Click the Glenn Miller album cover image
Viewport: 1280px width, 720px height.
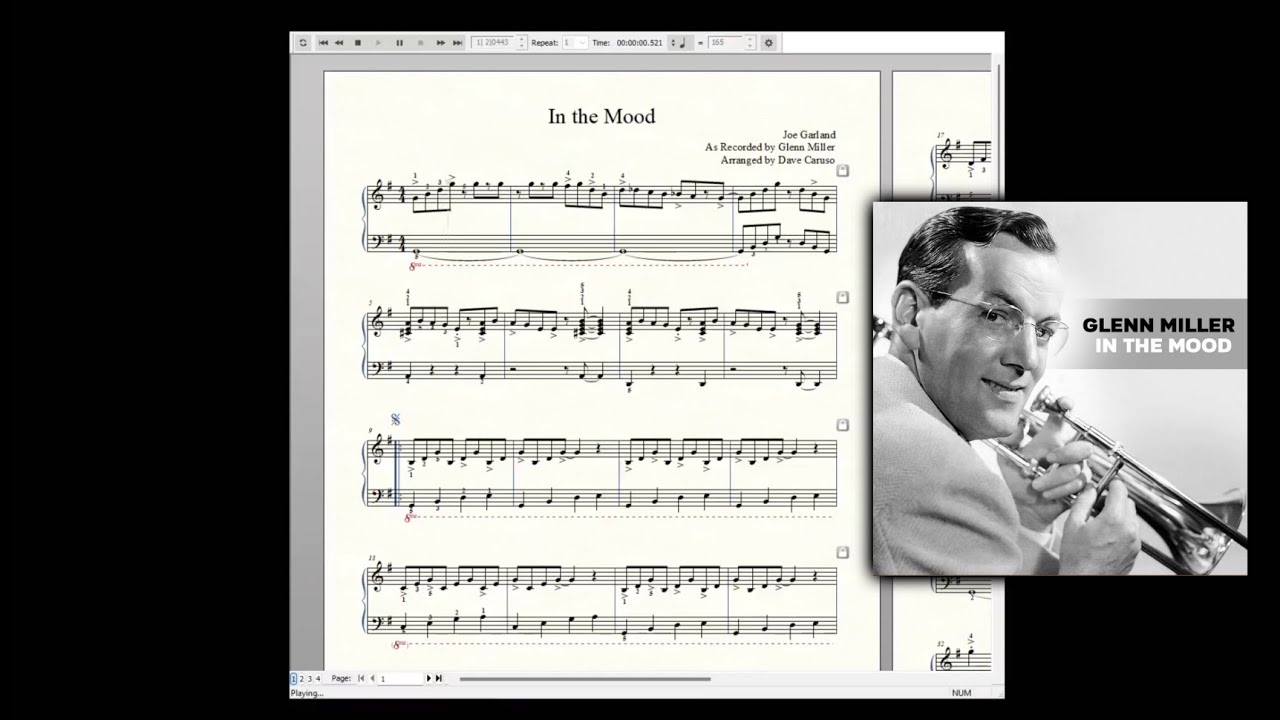(x=1060, y=388)
